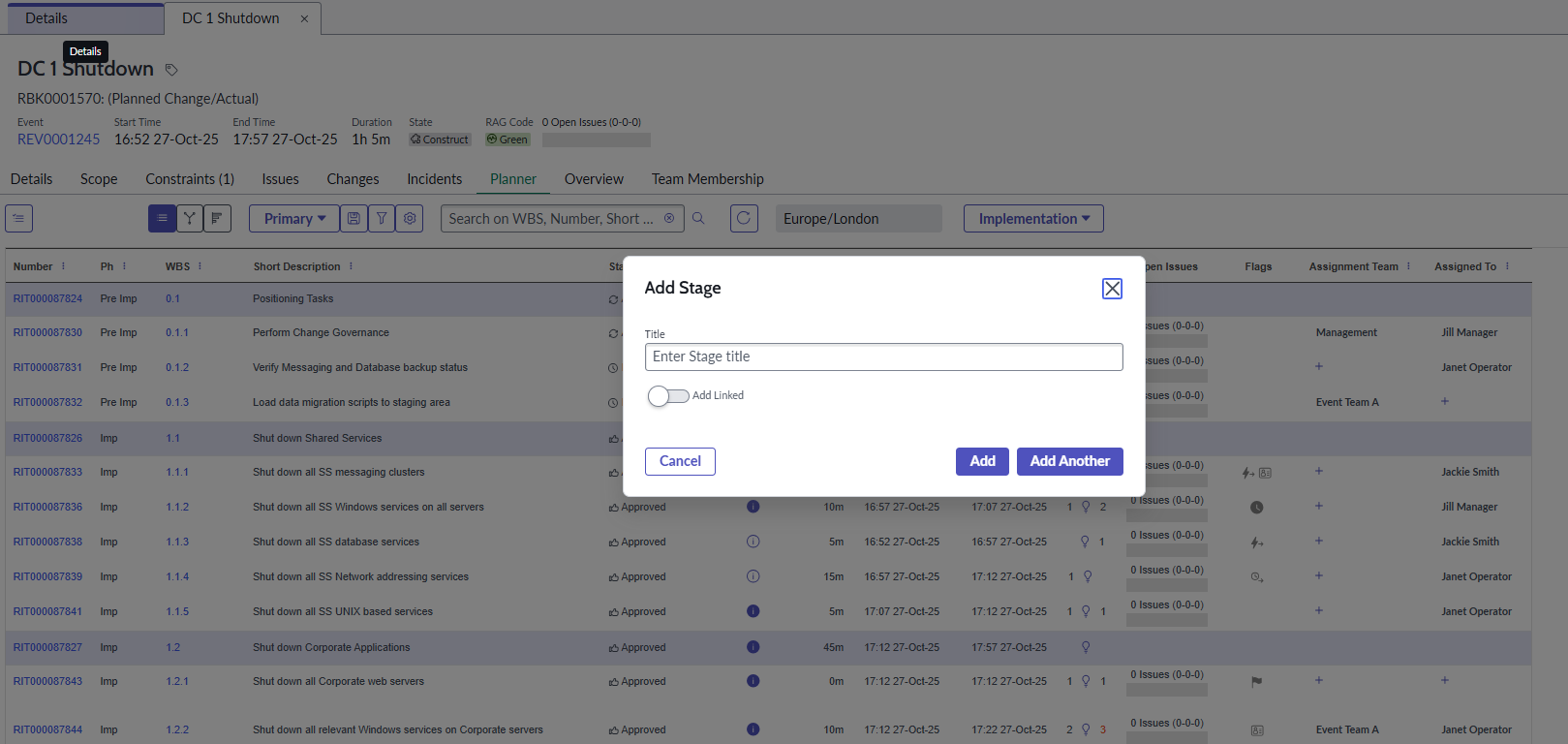Click the search magnifier icon
The width and height of the screenshot is (1568, 744).
pos(698,219)
